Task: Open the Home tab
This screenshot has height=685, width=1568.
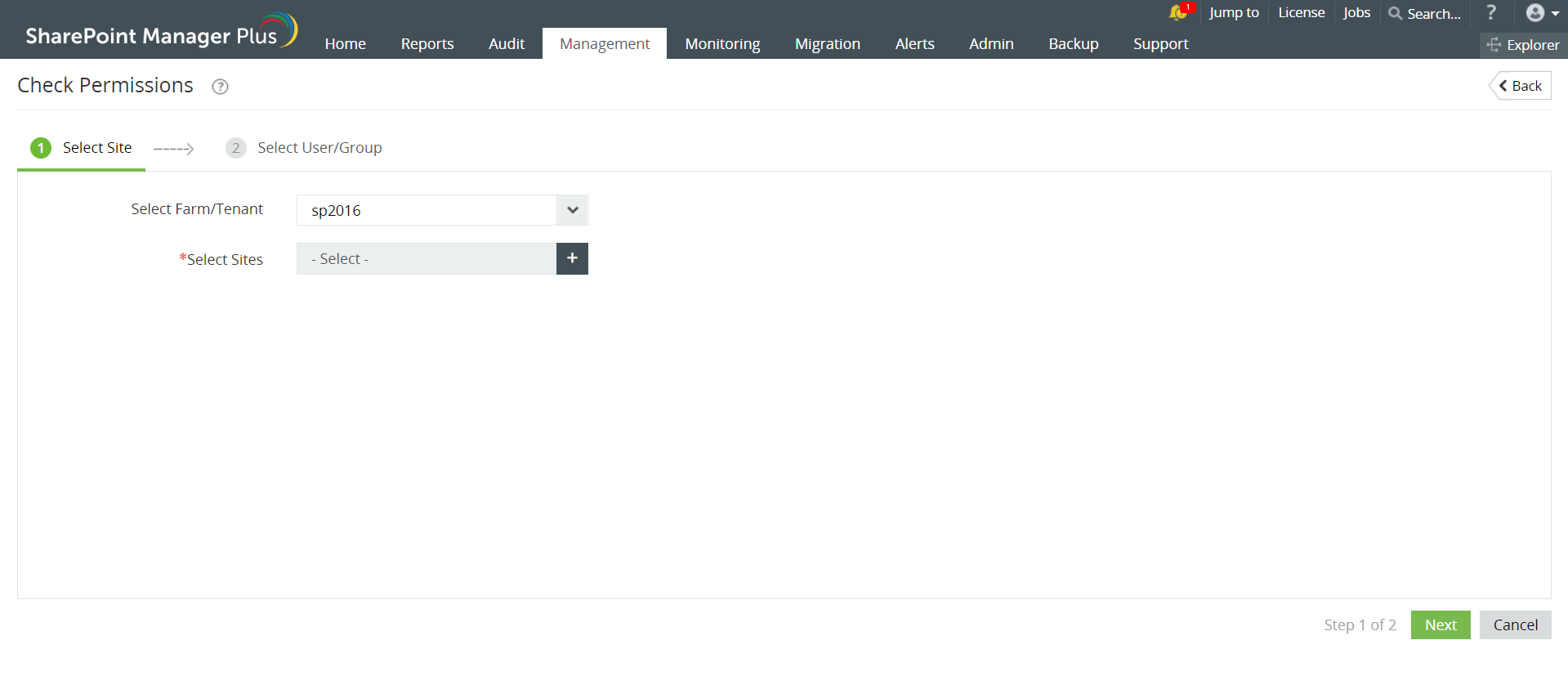Action: pos(345,44)
